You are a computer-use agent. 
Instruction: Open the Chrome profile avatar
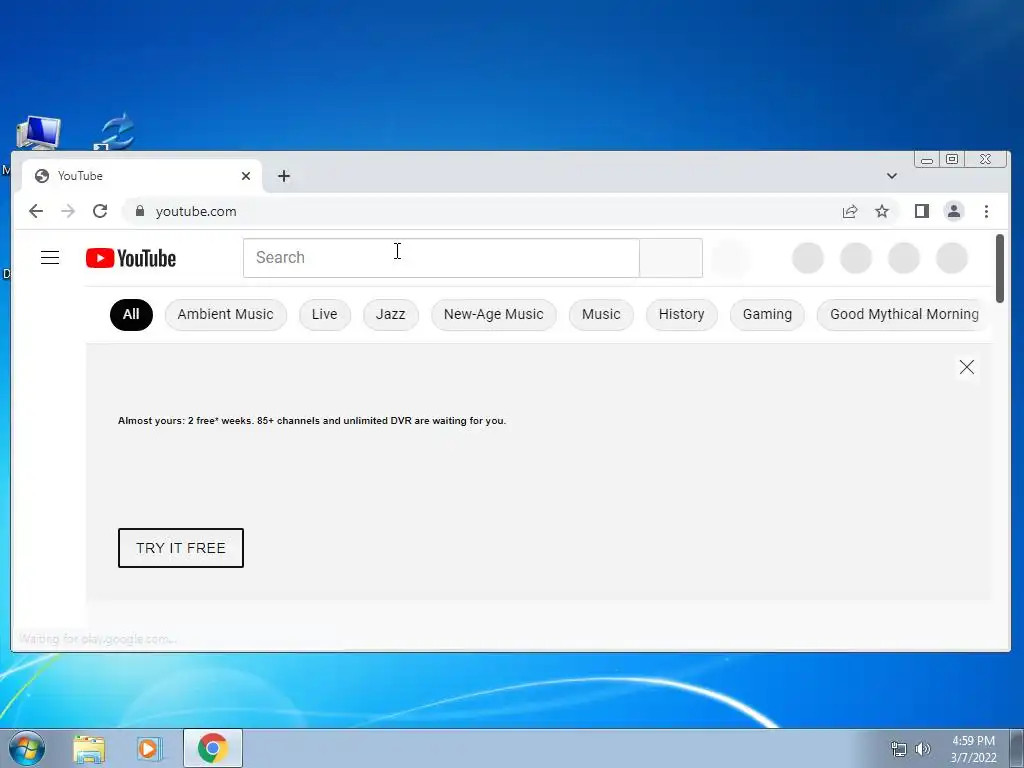tap(954, 211)
